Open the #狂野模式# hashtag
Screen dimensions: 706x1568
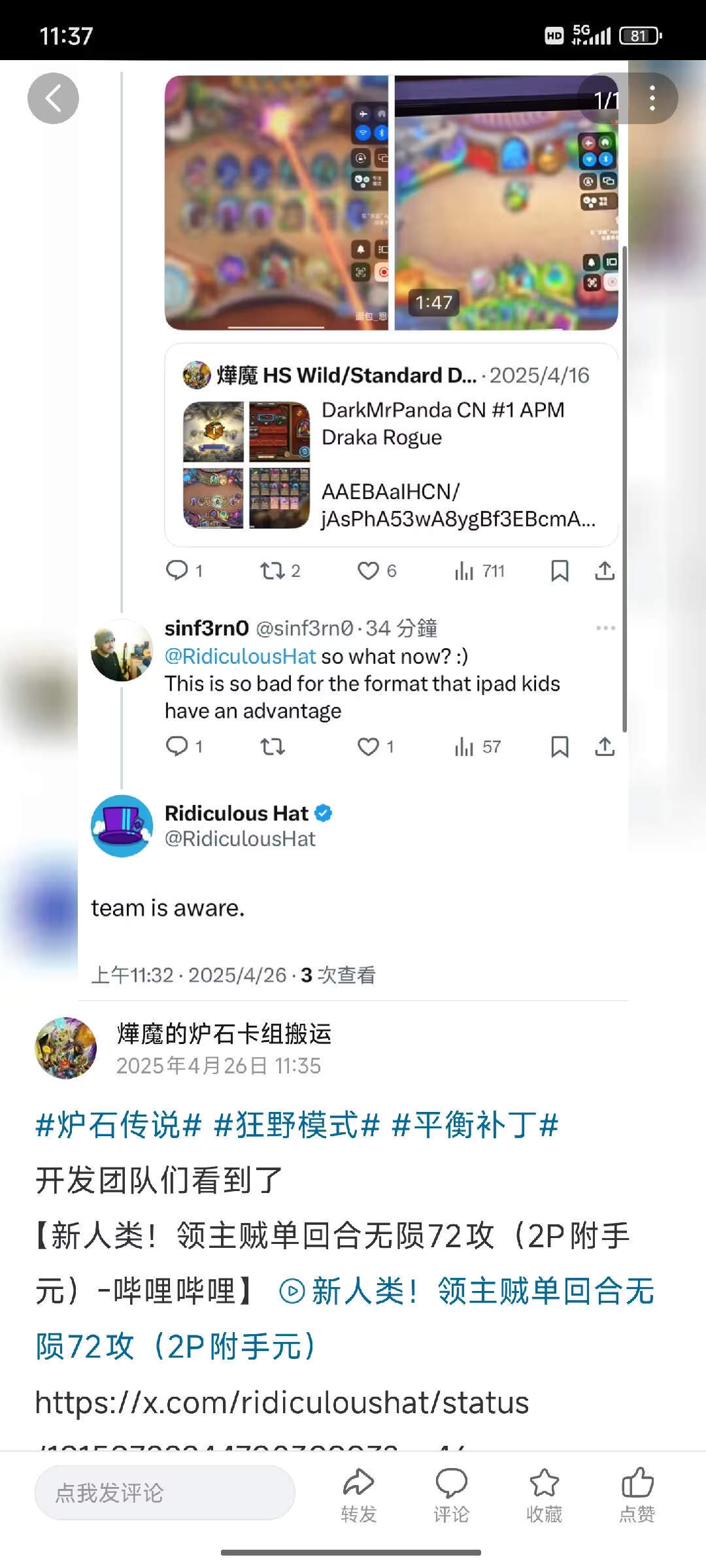click(297, 1125)
